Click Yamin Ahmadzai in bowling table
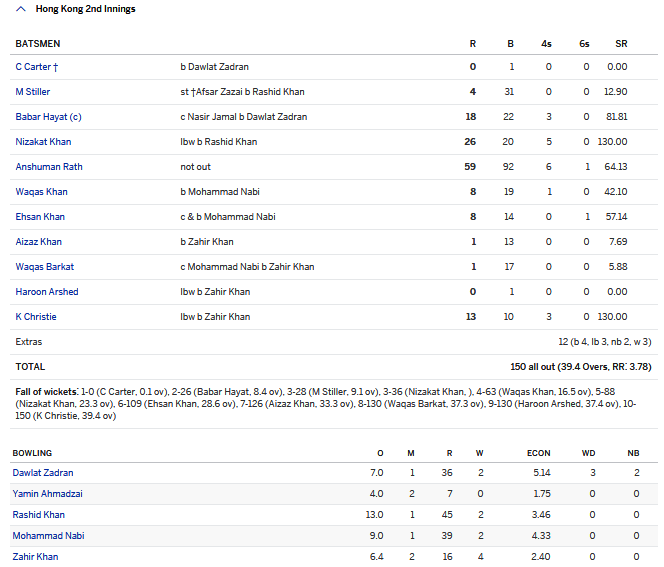 tap(47, 494)
